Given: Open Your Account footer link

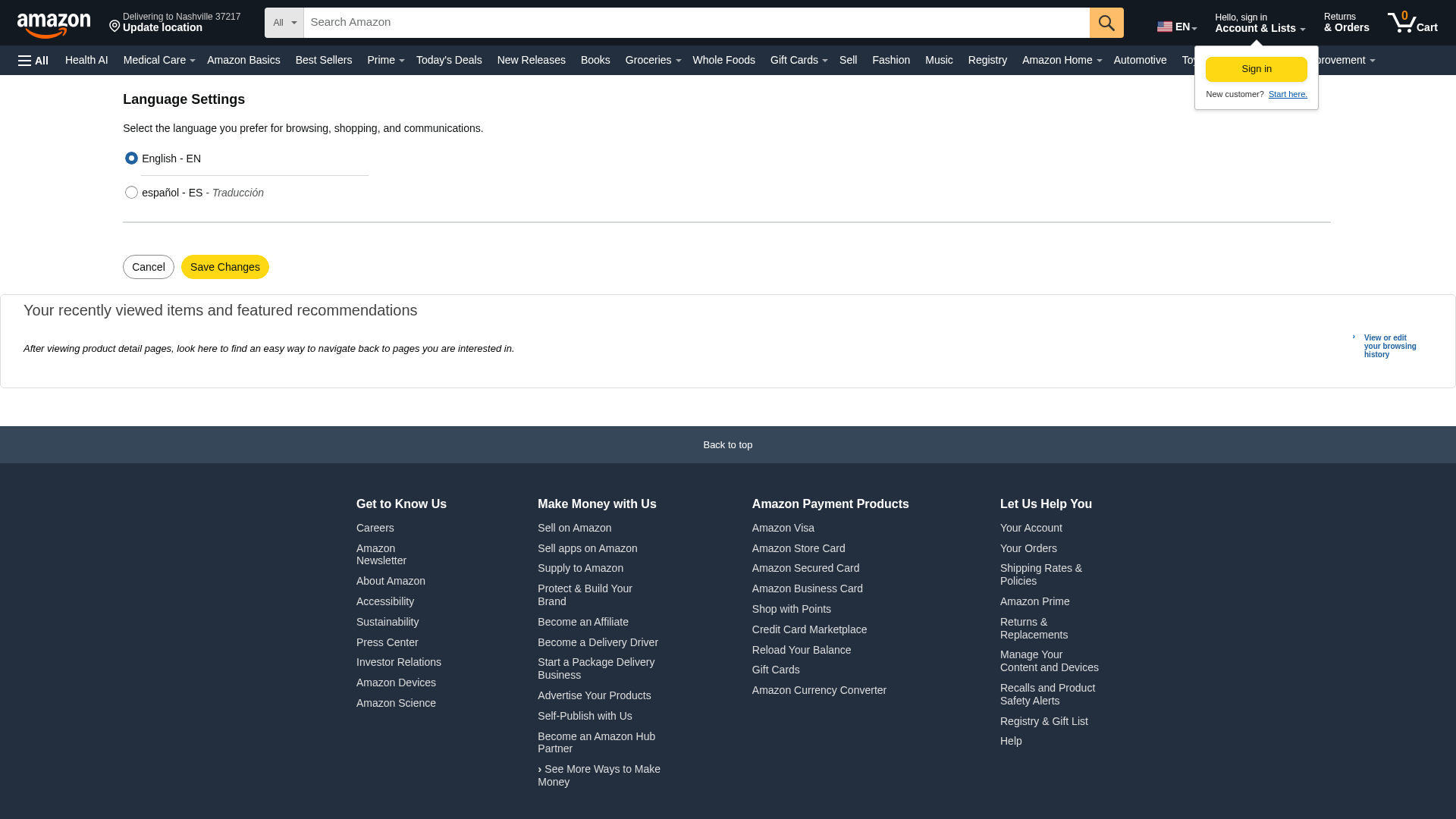Looking at the screenshot, I should [x=1031, y=528].
